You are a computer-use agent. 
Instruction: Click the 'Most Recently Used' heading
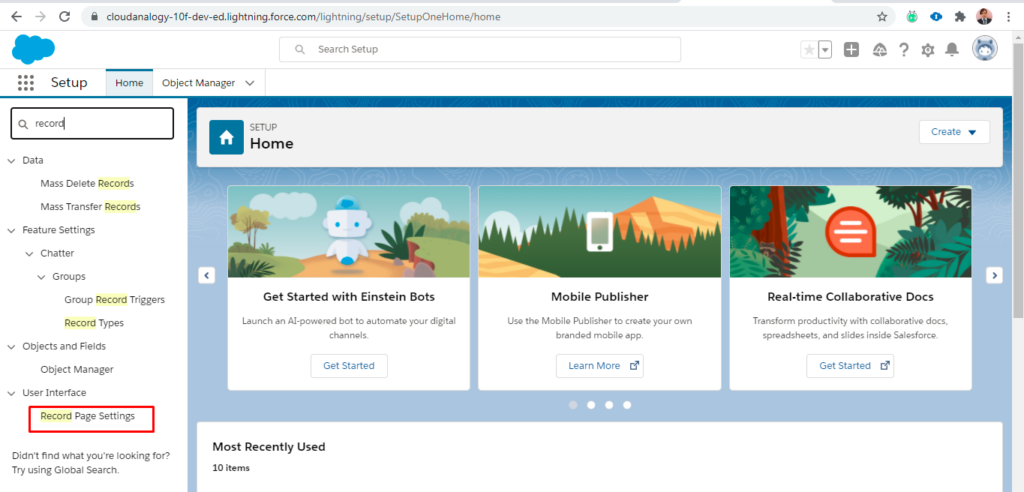pos(268,447)
